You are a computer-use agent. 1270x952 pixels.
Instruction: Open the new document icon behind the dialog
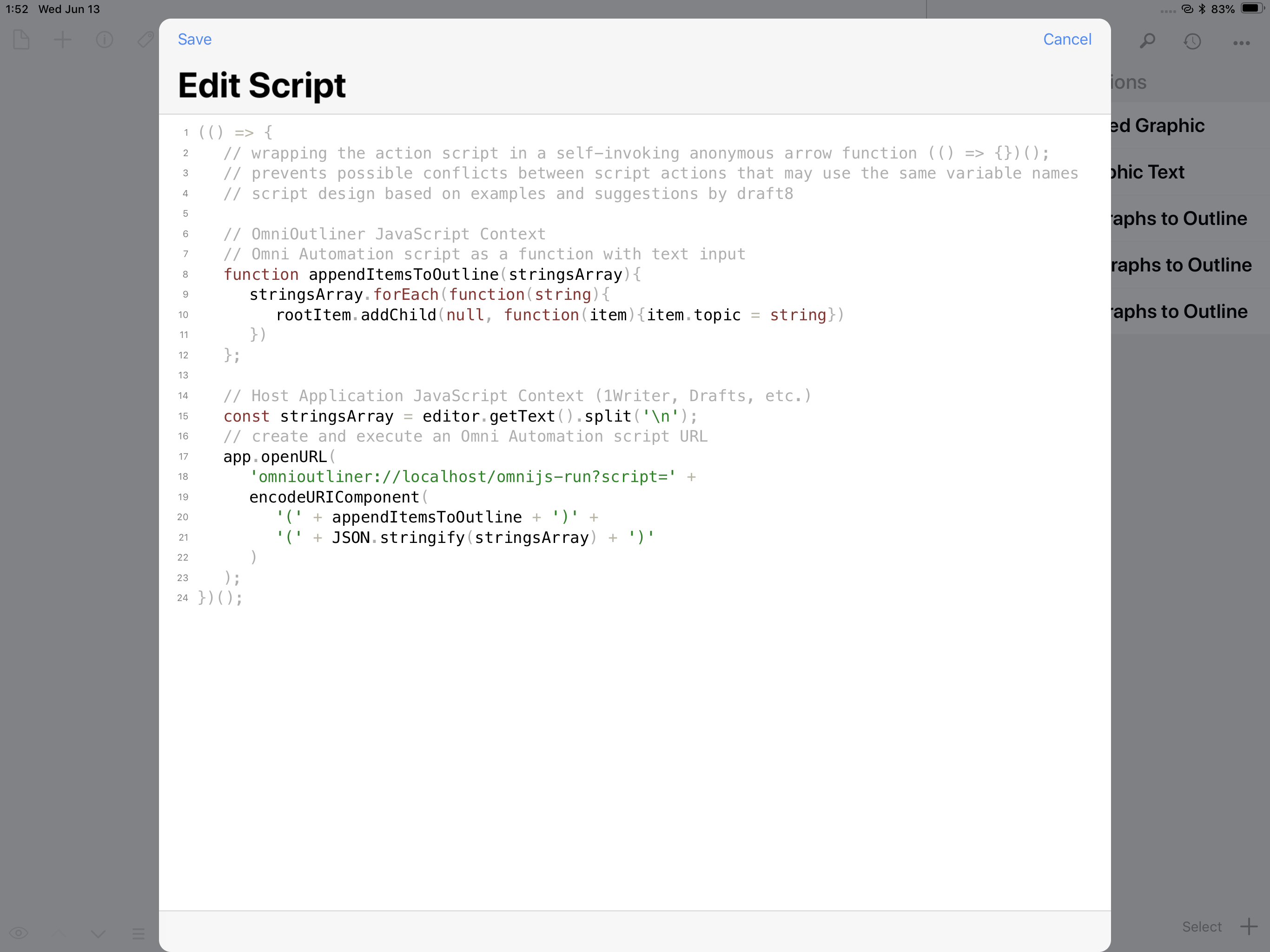click(21, 40)
